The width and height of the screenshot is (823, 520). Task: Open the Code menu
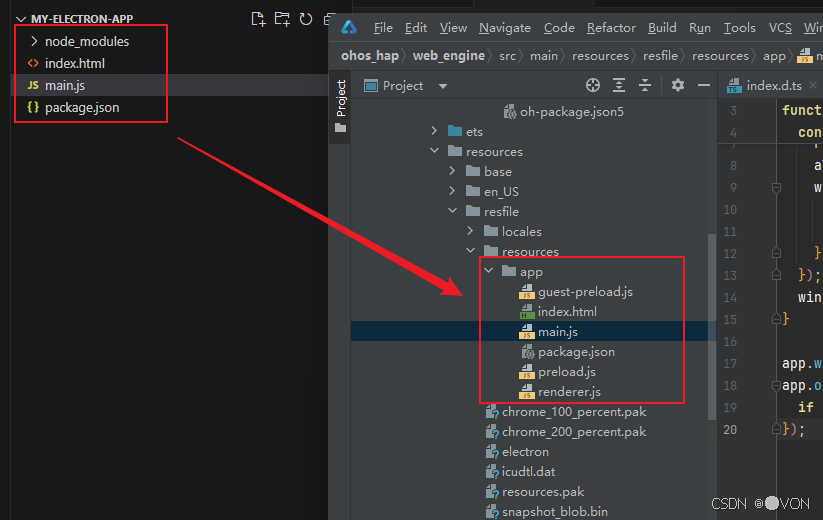click(559, 28)
